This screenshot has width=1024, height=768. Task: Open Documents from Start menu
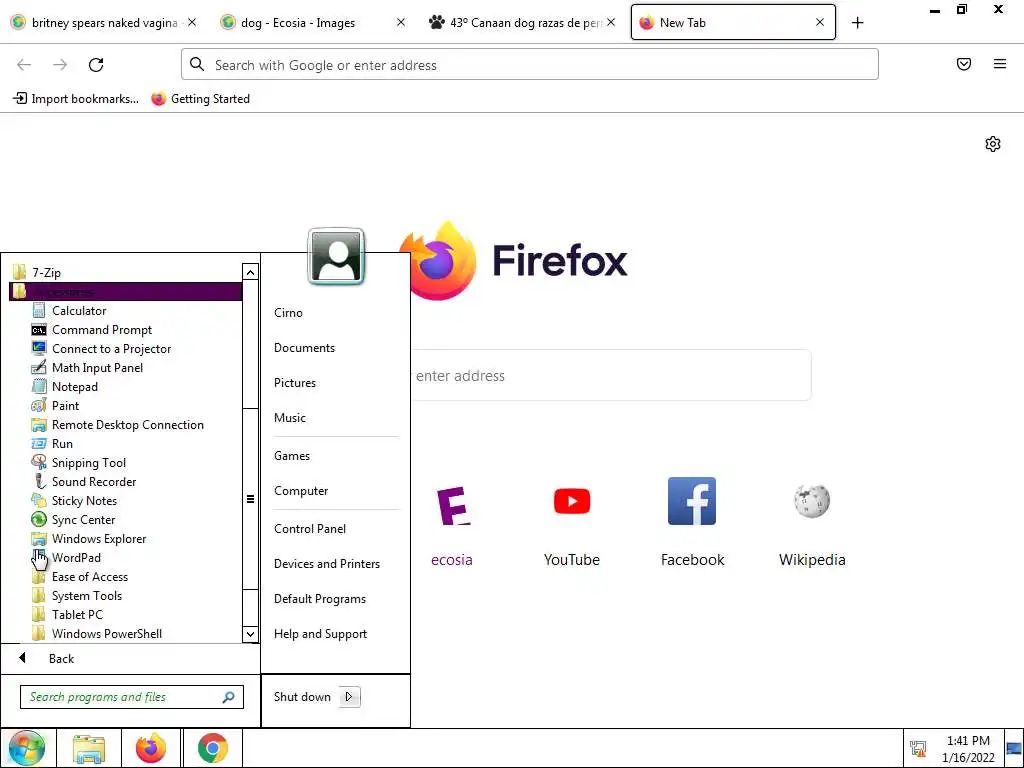304,348
